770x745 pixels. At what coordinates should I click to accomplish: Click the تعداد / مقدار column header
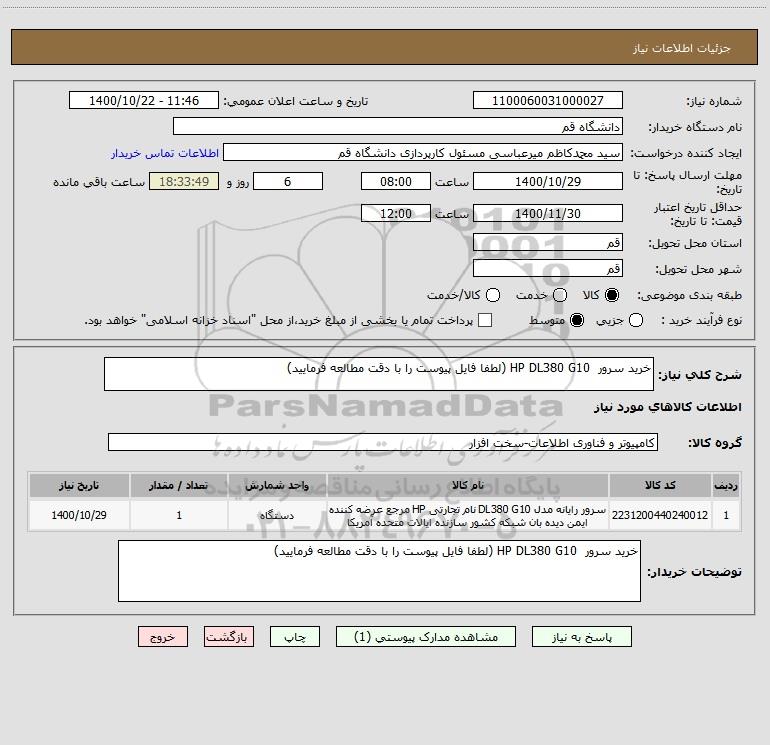tap(179, 485)
